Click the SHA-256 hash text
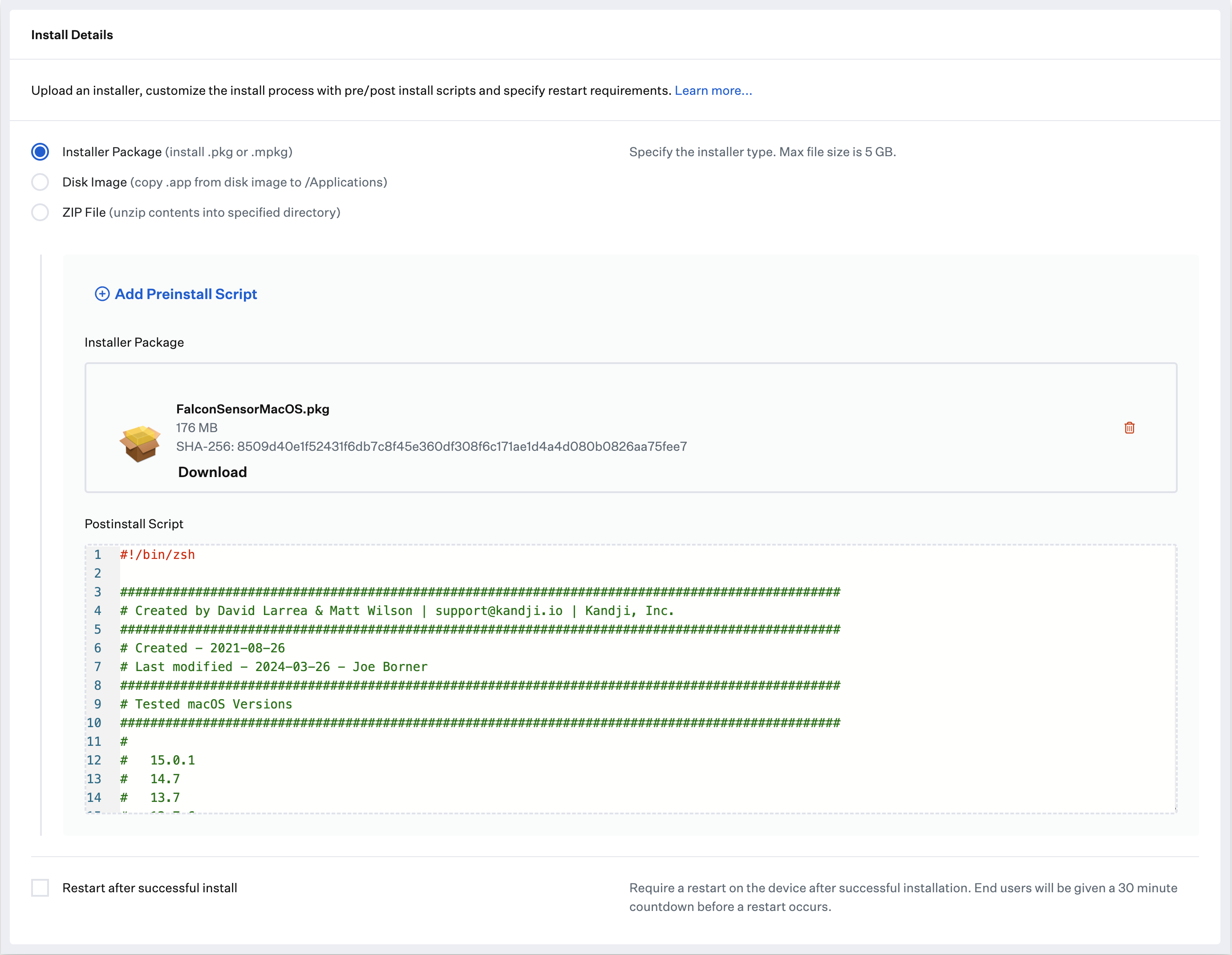This screenshot has height=955, width=1232. click(432, 446)
